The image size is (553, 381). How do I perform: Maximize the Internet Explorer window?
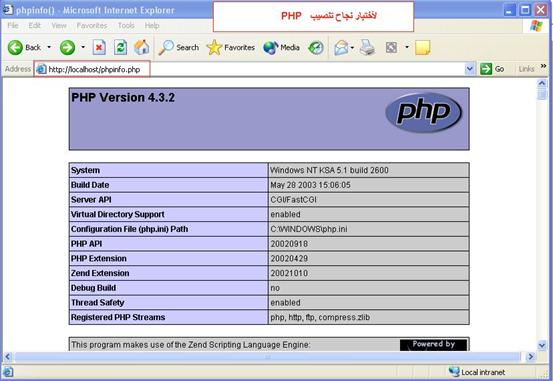click(525, 10)
